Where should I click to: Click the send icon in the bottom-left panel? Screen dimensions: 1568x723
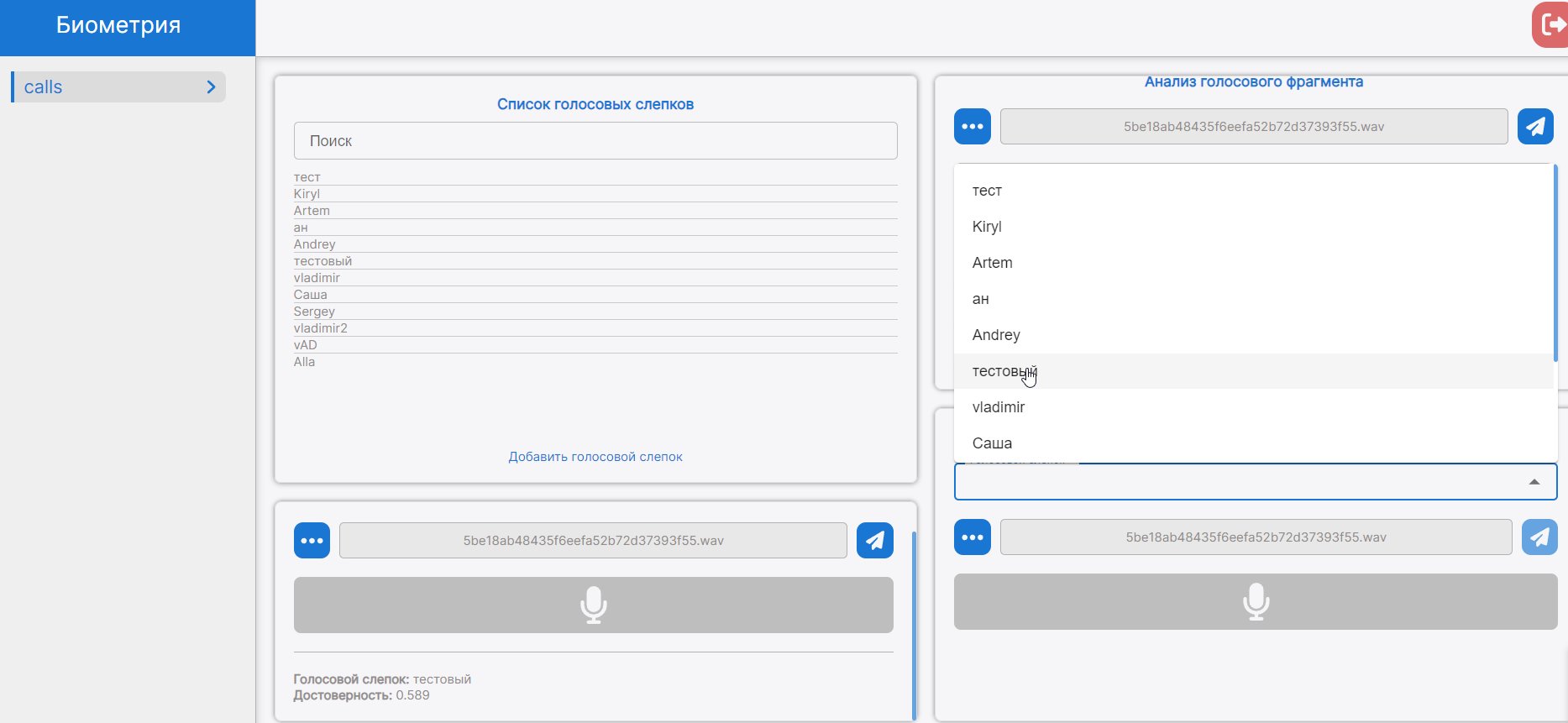point(874,541)
